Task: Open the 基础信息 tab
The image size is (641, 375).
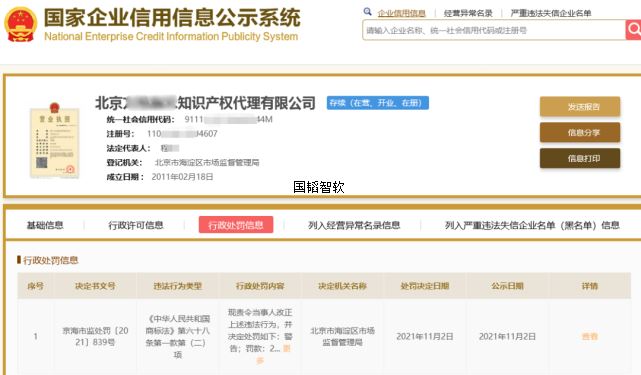Action: [x=45, y=225]
